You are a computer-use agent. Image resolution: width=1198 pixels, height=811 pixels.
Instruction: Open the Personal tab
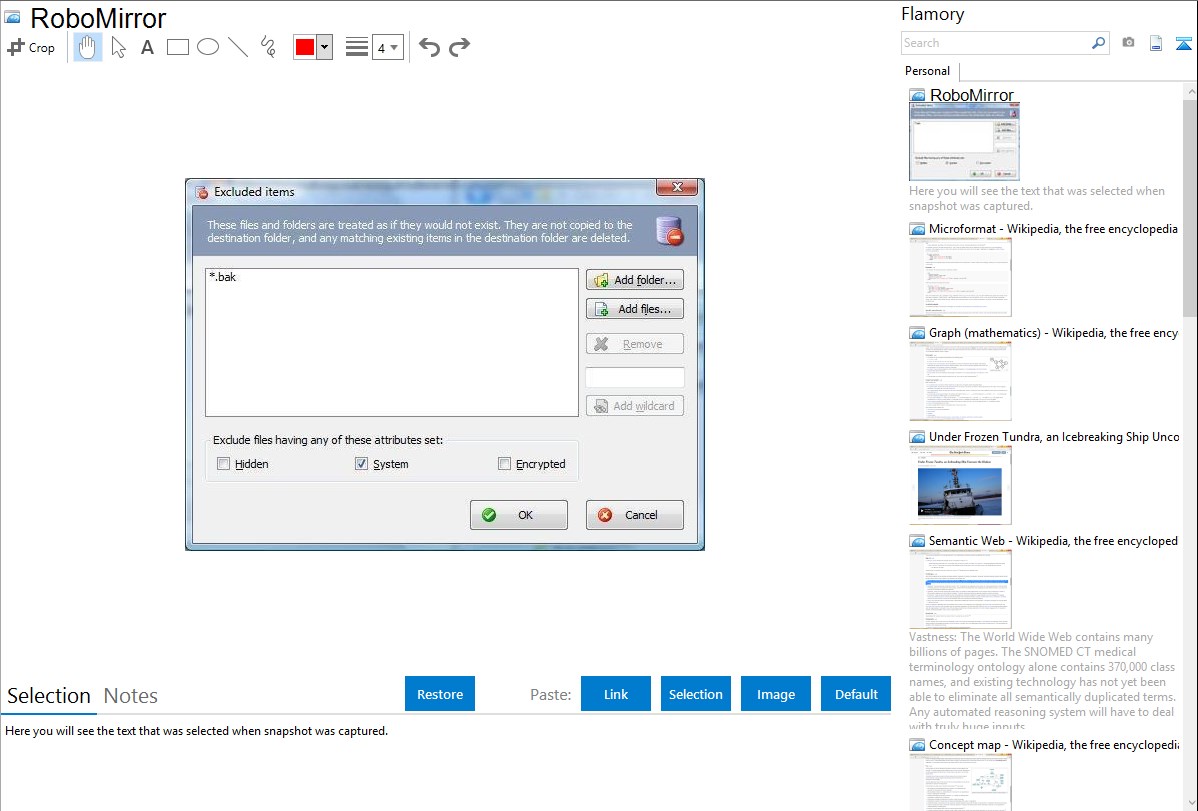point(927,70)
